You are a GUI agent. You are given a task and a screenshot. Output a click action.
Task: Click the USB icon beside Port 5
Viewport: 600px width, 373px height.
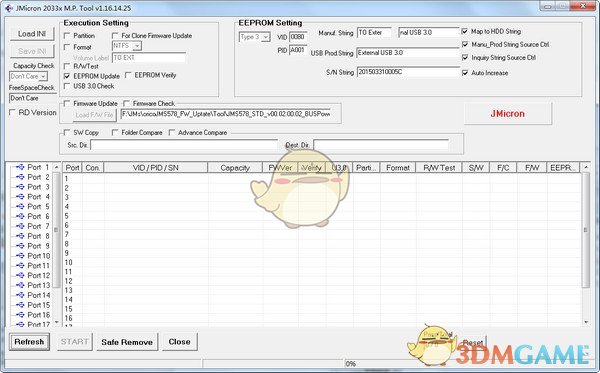[20, 207]
